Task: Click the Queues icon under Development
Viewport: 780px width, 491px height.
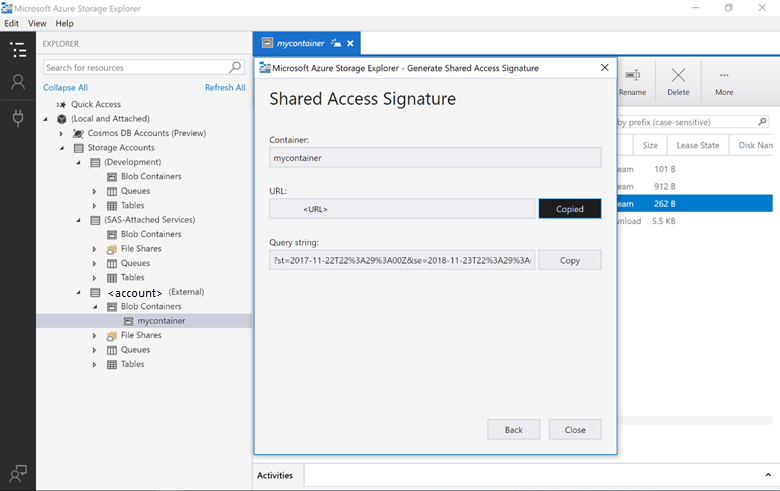Action: 112,191
